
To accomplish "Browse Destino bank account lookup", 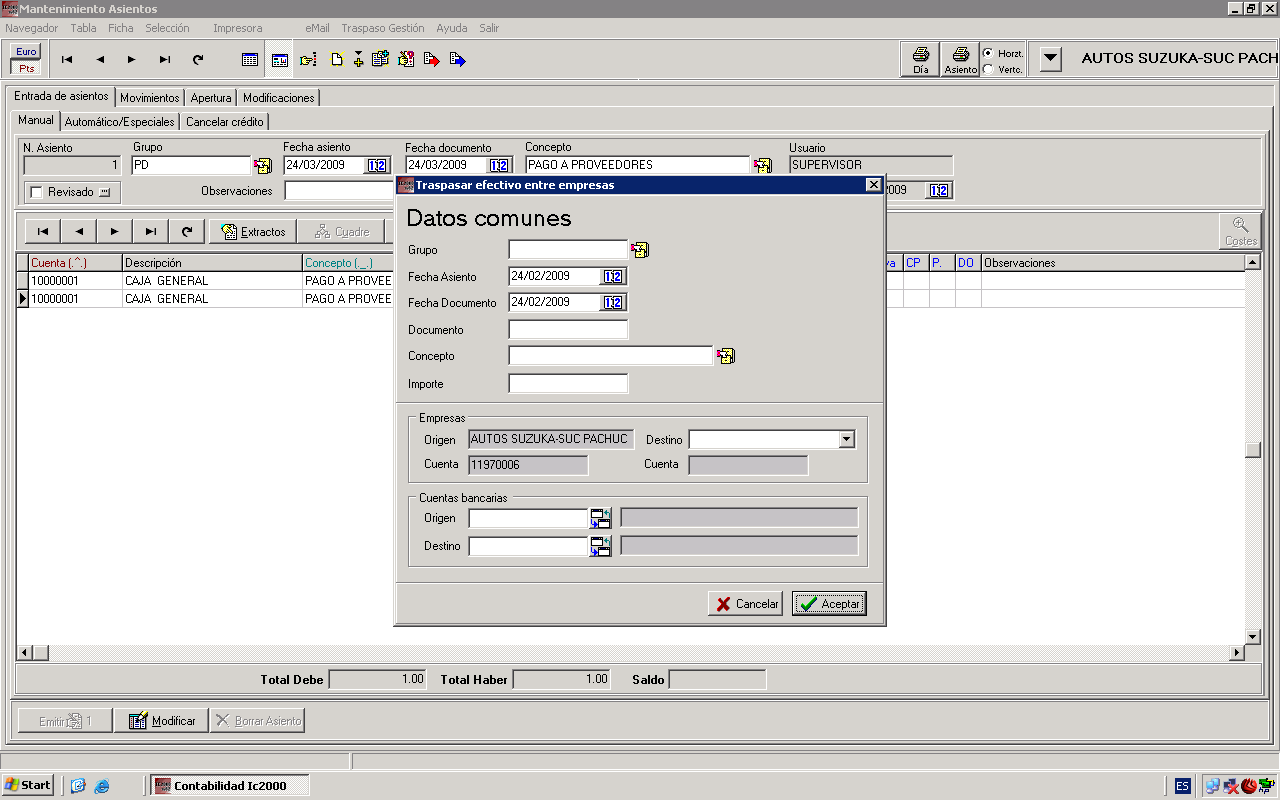I will click(x=600, y=546).
